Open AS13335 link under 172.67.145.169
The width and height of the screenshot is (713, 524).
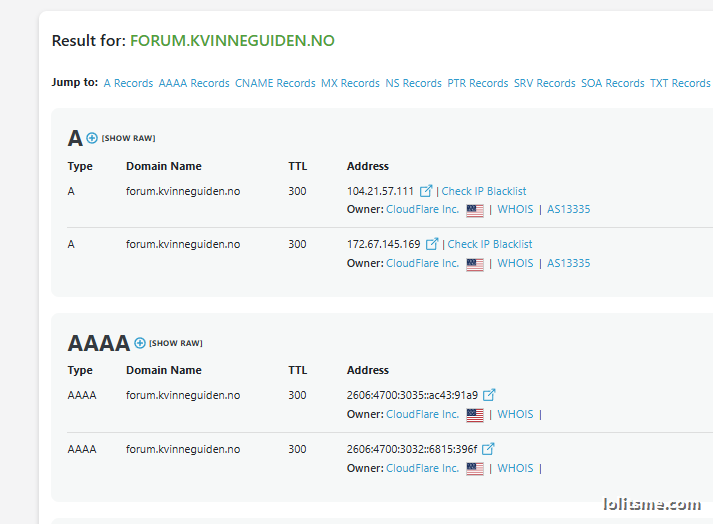coord(568,263)
